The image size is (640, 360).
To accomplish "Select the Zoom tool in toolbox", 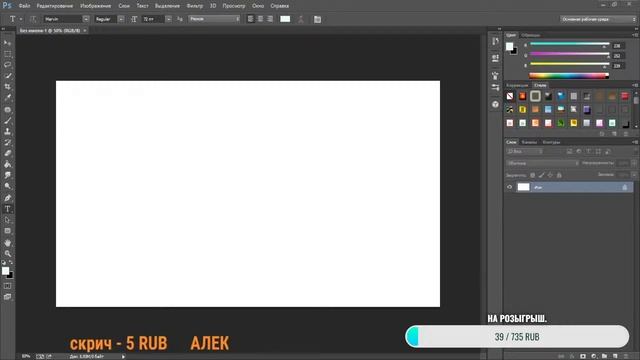I will click(x=7, y=253).
